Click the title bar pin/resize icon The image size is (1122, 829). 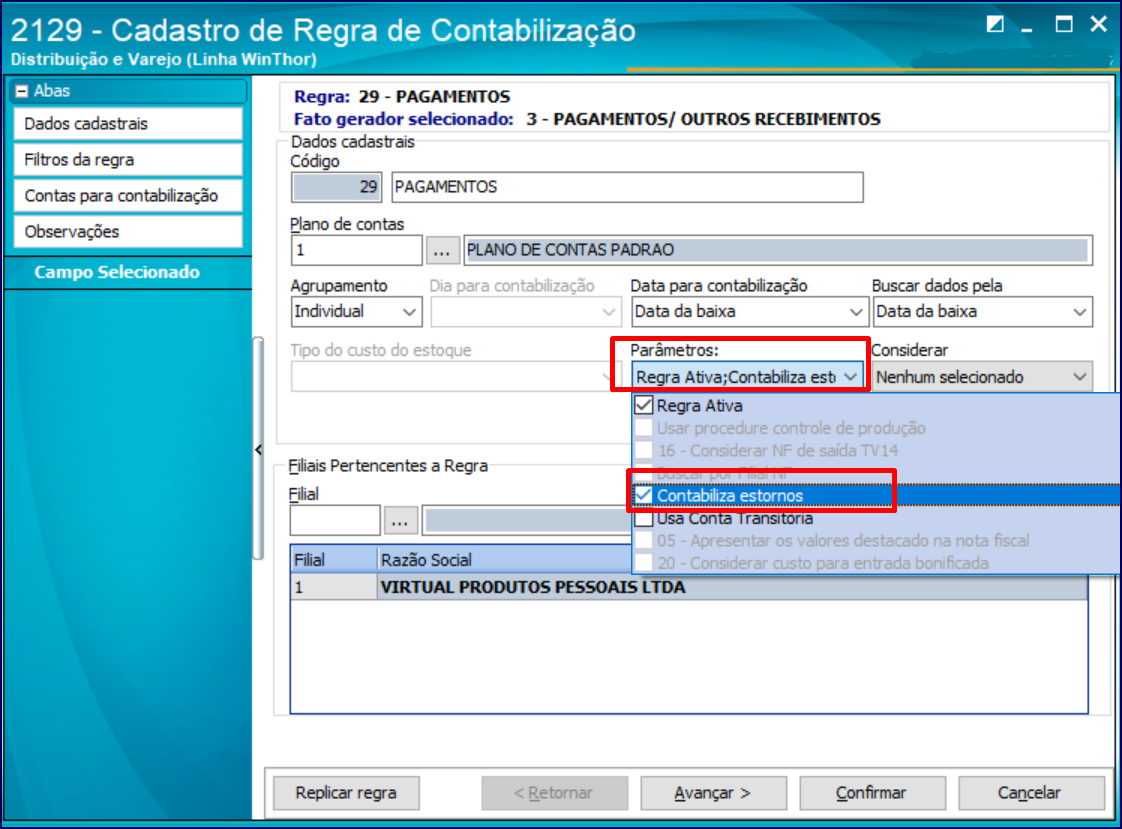[995, 24]
